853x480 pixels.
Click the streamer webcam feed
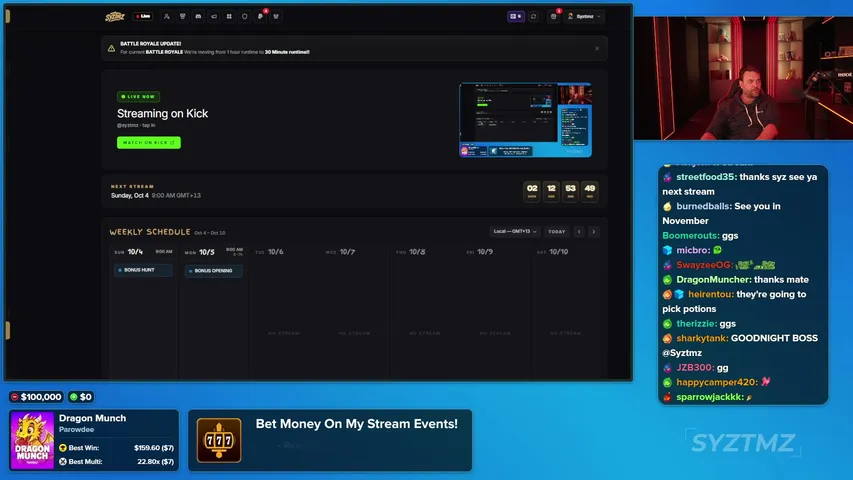(743, 78)
